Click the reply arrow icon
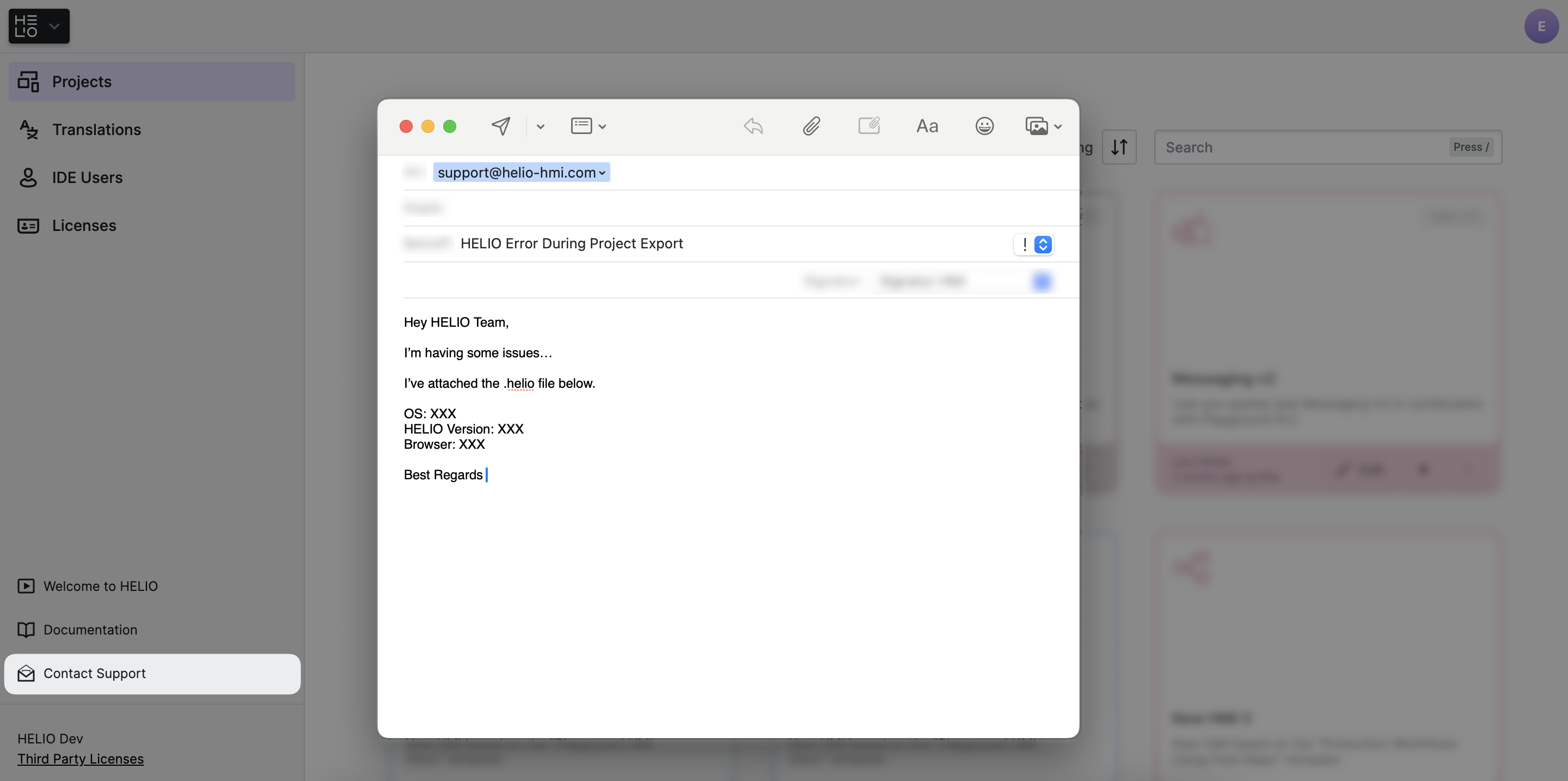 tap(753, 126)
